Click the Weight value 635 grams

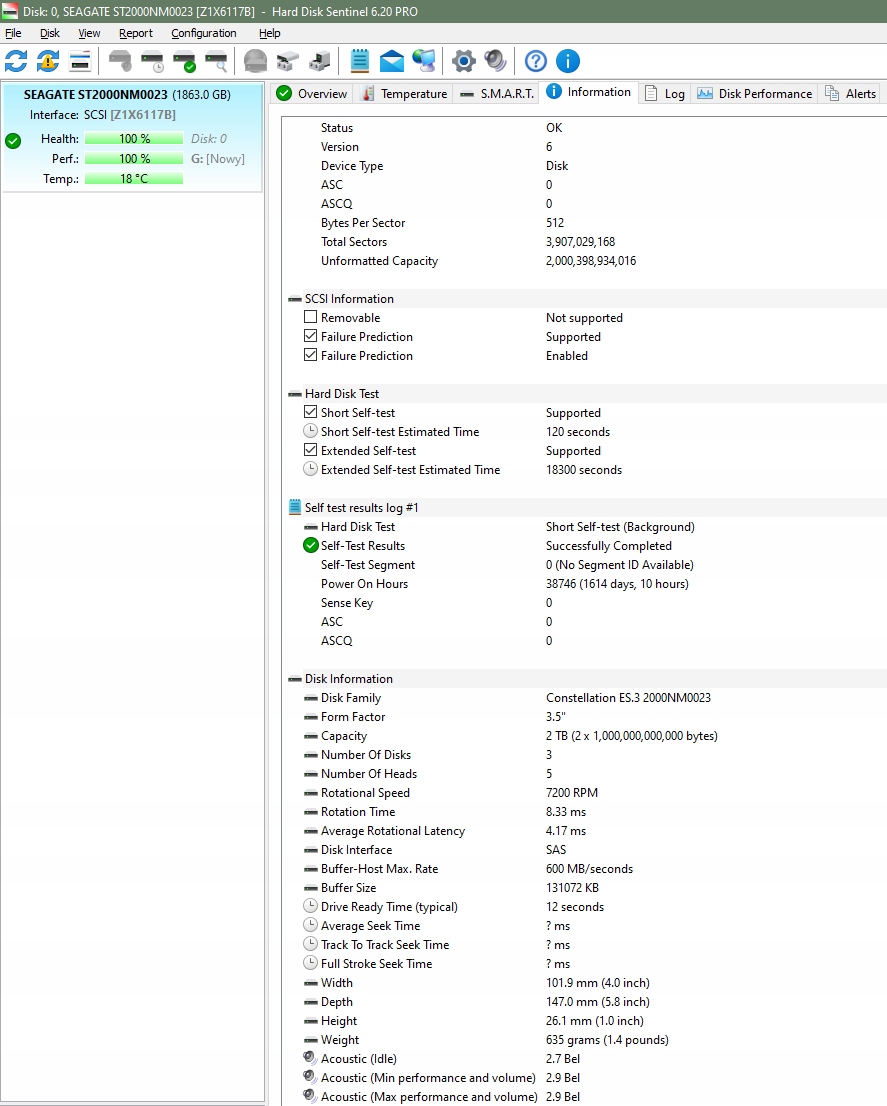point(607,1040)
